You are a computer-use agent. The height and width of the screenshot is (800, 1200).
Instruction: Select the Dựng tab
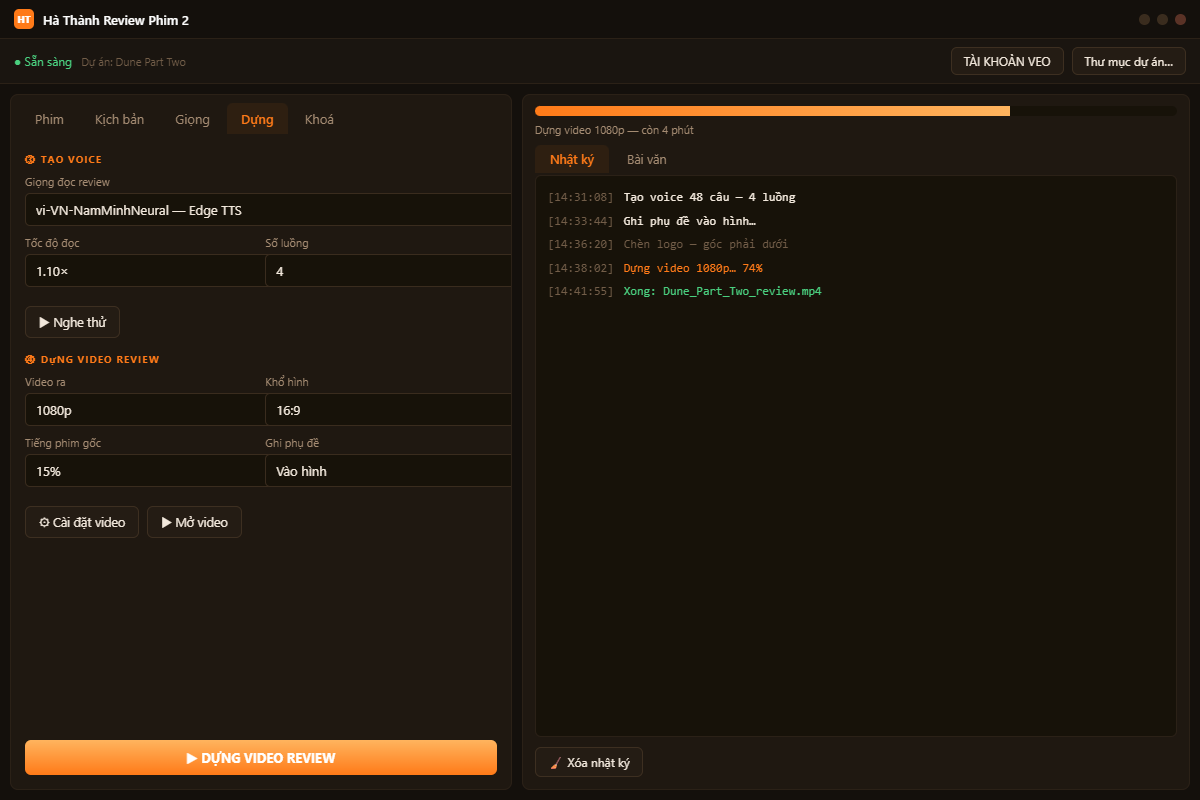click(x=257, y=119)
